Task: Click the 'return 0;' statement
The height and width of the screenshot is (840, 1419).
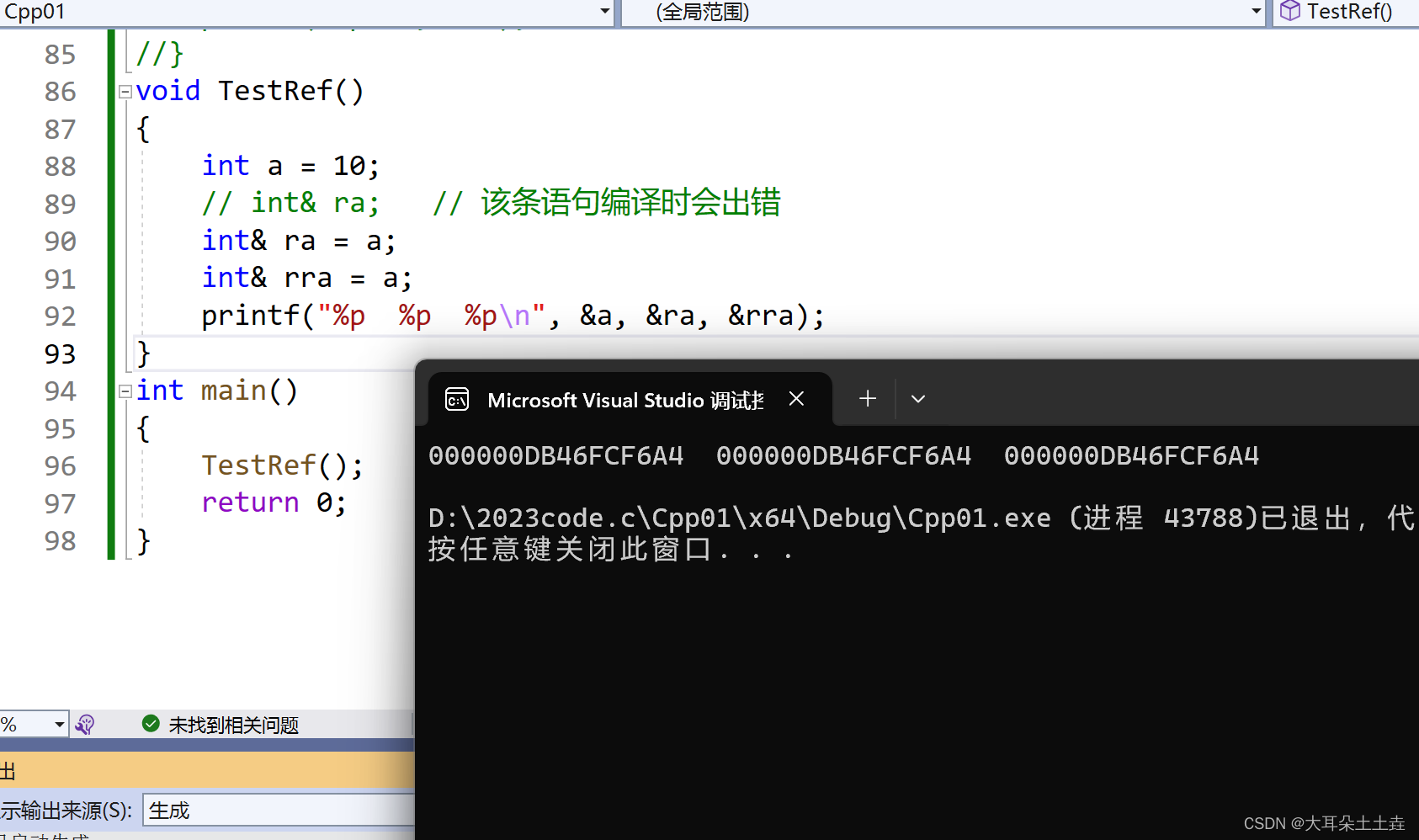Action: click(274, 502)
